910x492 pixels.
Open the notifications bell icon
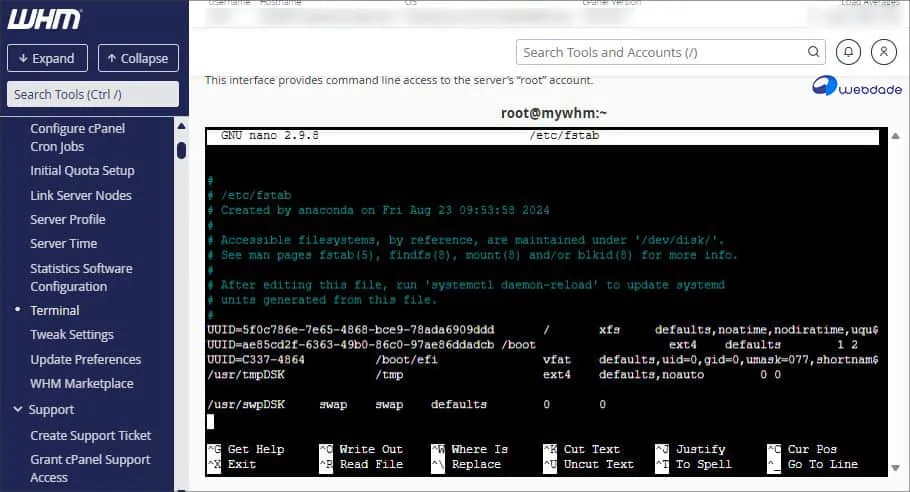[x=848, y=52]
